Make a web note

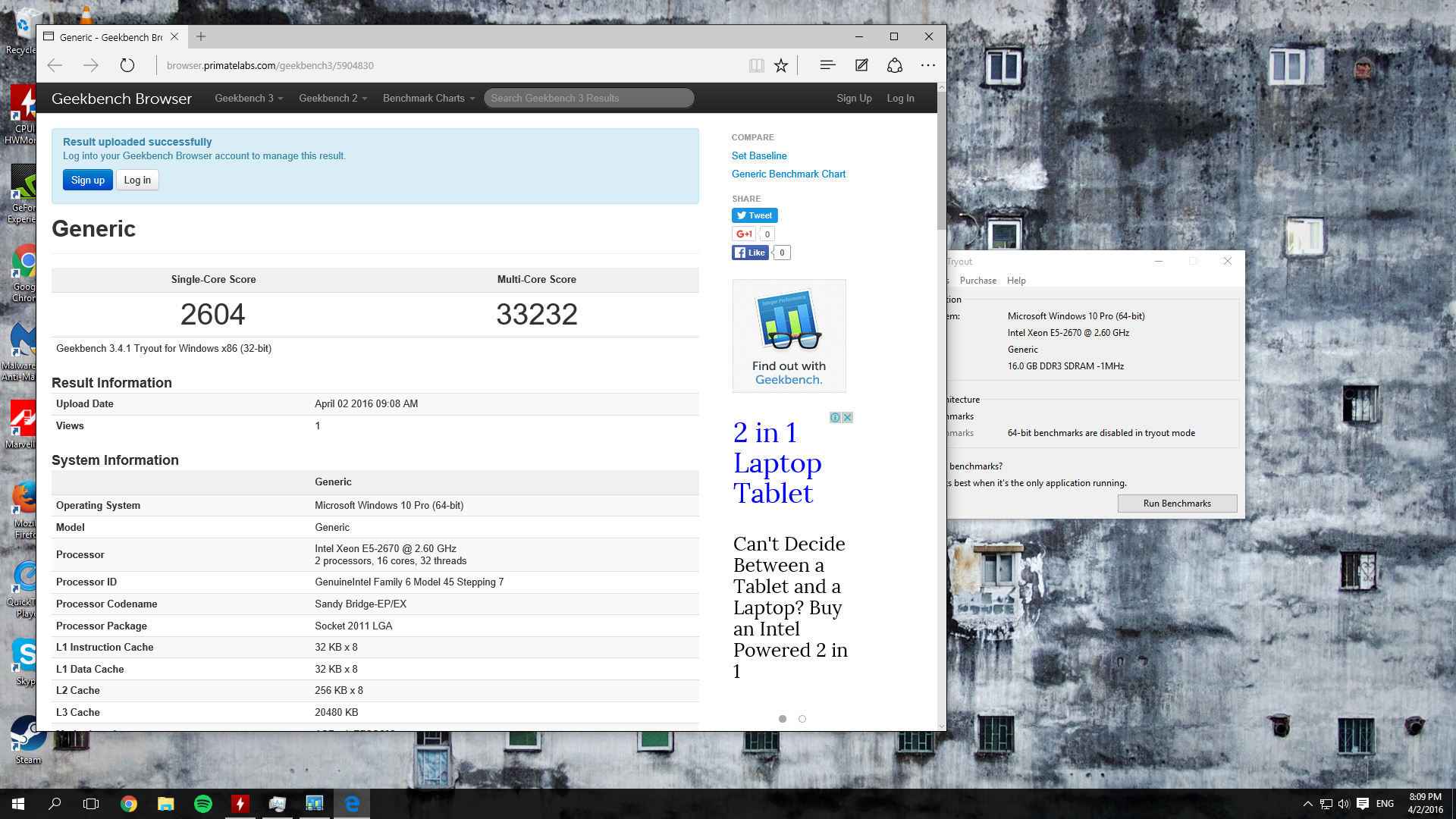point(861,65)
